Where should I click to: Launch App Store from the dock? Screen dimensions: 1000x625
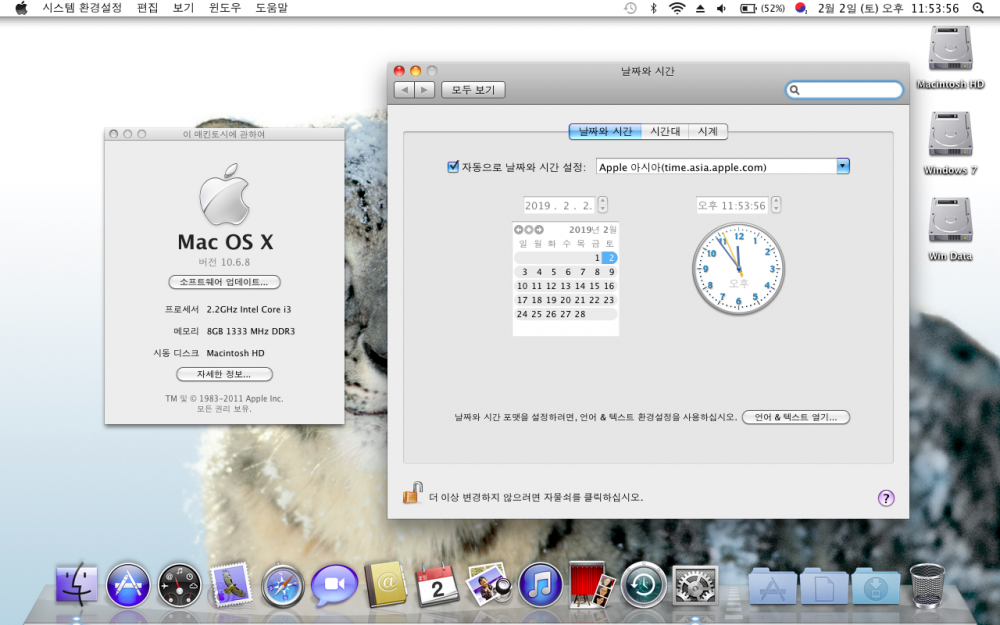click(x=128, y=585)
